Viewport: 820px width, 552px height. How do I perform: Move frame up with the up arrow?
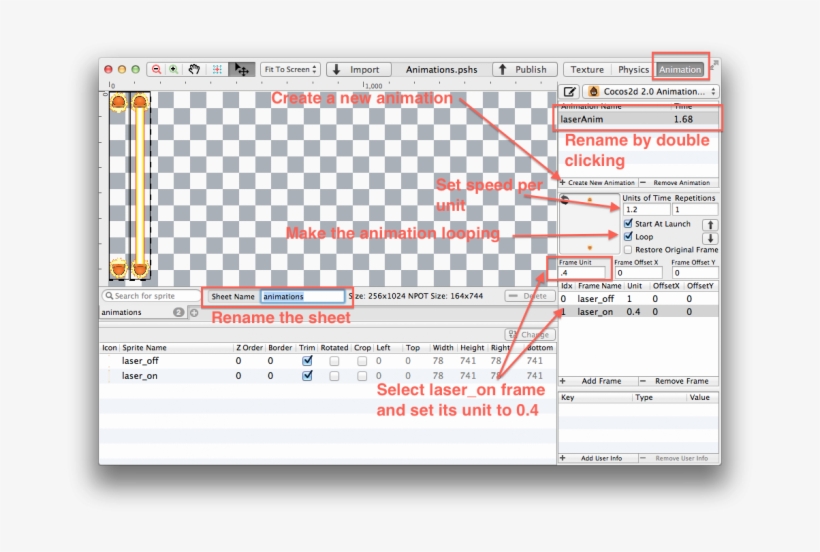coord(708,225)
